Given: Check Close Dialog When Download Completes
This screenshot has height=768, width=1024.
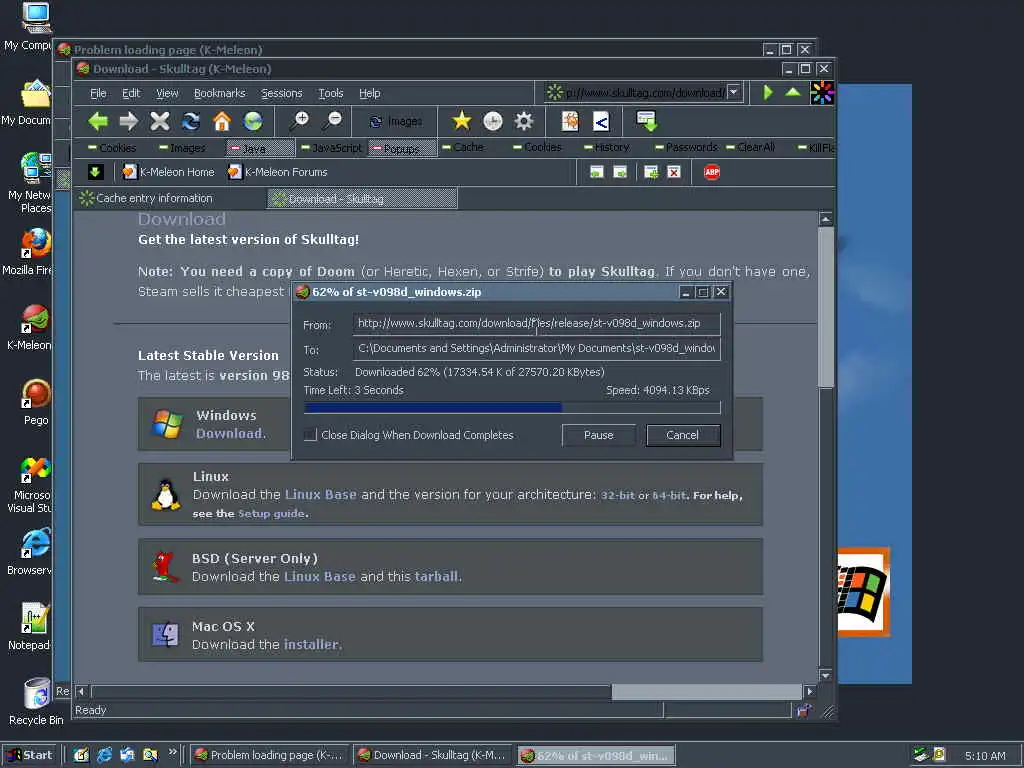Looking at the screenshot, I should click(x=311, y=435).
